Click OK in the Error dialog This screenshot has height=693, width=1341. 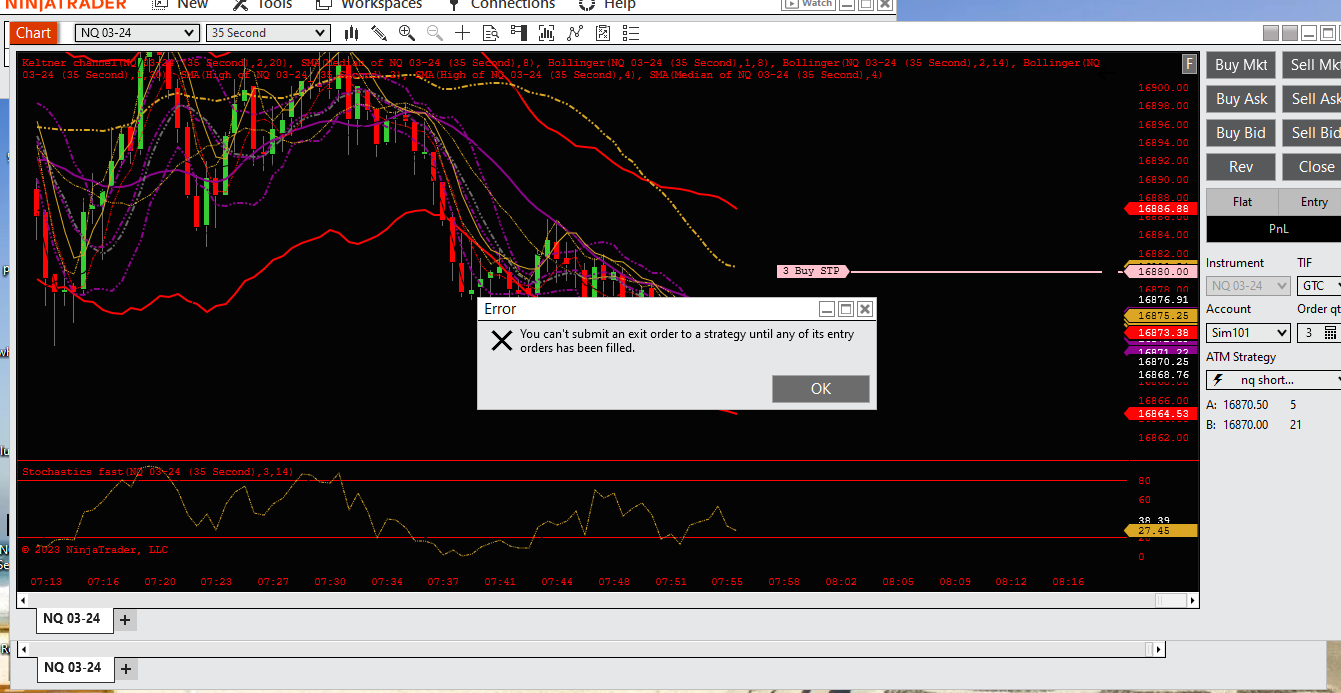click(x=821, y=389)
